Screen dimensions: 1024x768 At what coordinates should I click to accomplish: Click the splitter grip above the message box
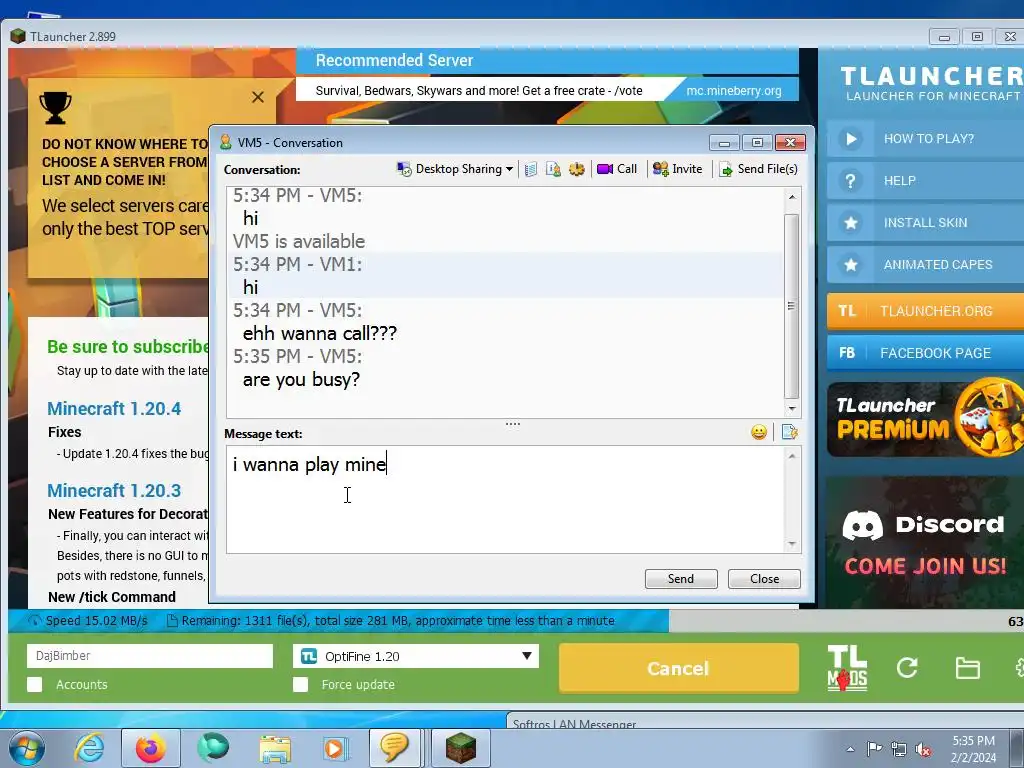click(513, 424)
